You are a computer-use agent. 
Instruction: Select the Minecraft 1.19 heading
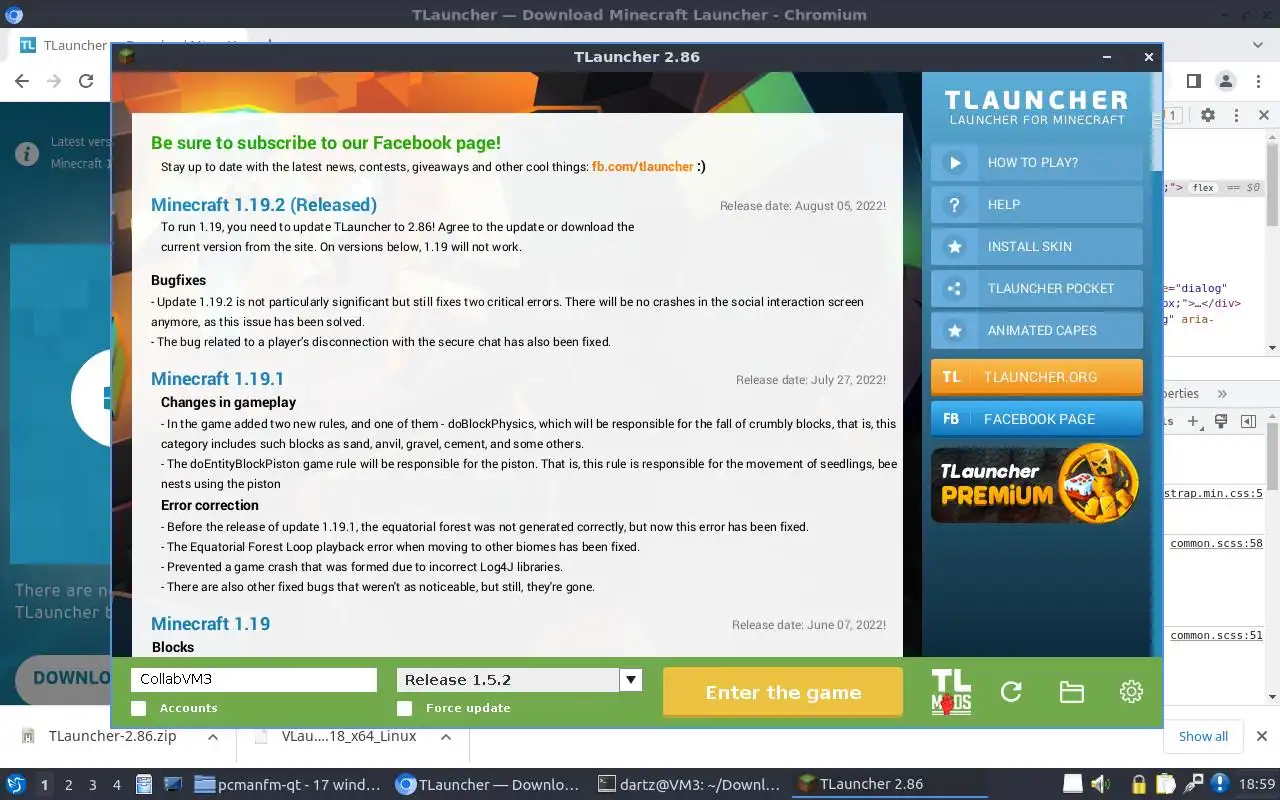click(x=210, y=624)
